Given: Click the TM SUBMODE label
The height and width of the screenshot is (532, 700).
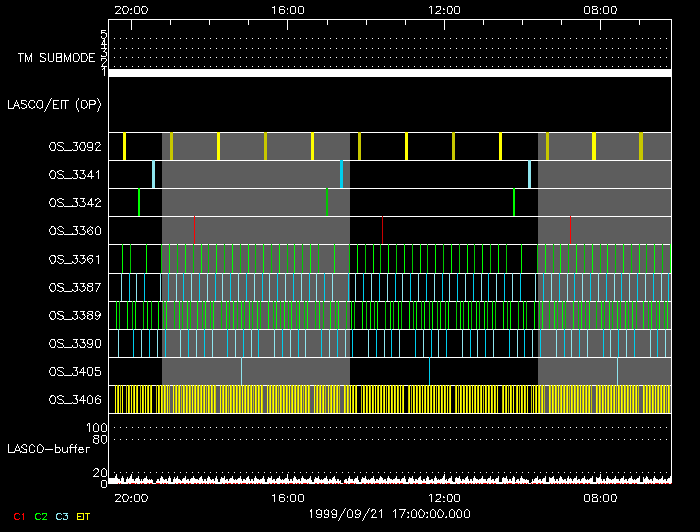Looking at the screenshot, I should [56, 58].
